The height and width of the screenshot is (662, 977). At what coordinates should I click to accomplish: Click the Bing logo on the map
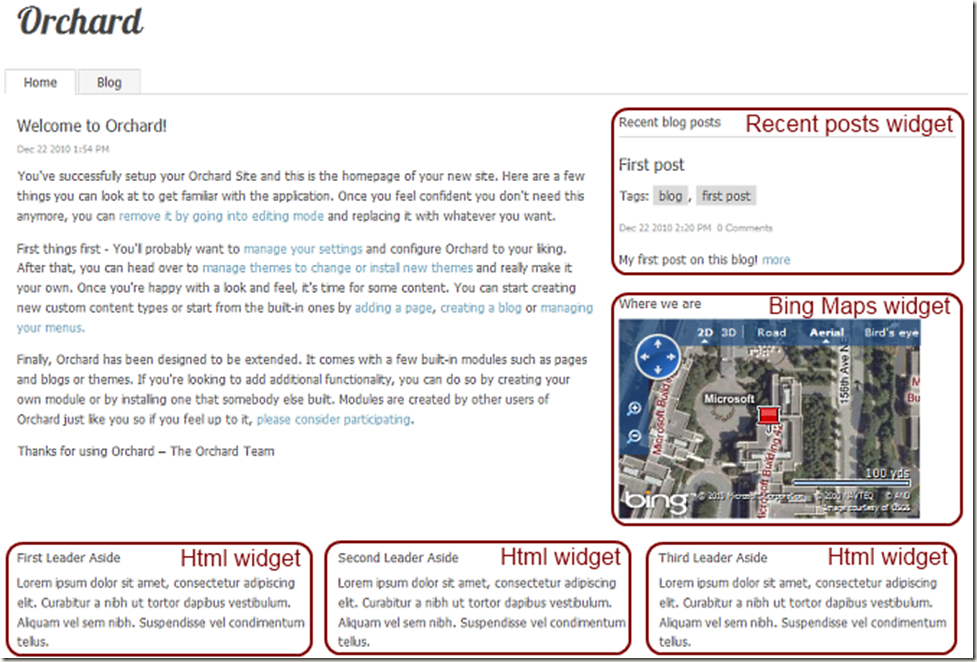click(x=655, y=501)
